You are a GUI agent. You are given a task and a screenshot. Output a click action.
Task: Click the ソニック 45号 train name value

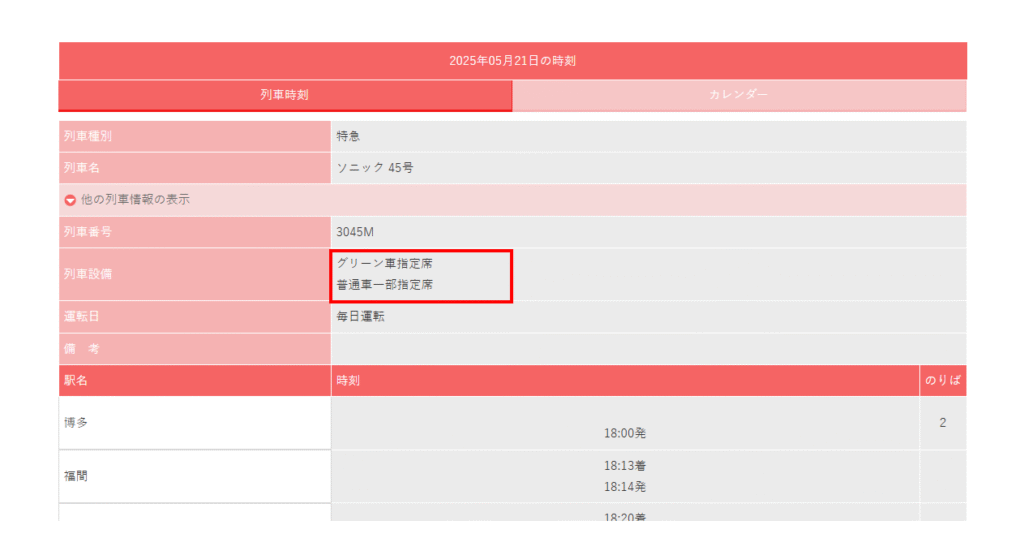[x=375, y=168]
